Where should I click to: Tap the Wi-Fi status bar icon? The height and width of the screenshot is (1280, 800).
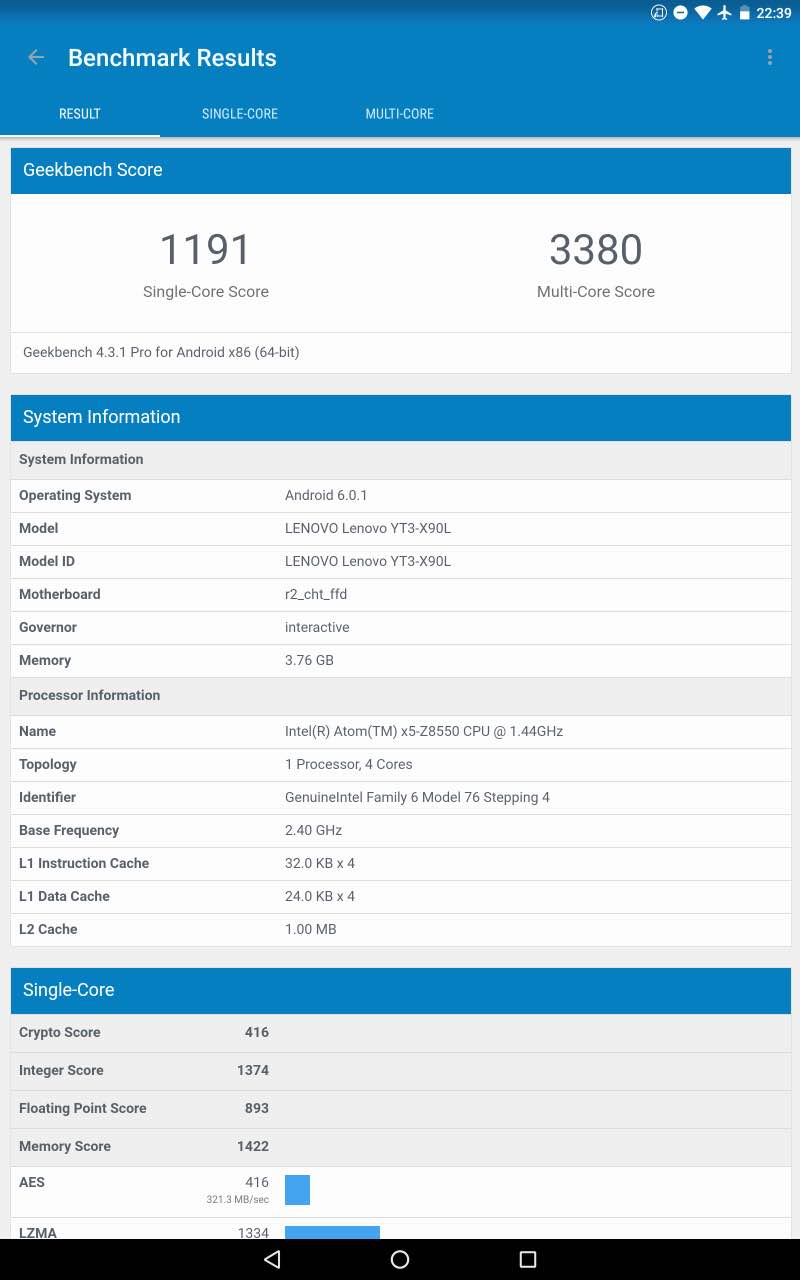point(702,13)
